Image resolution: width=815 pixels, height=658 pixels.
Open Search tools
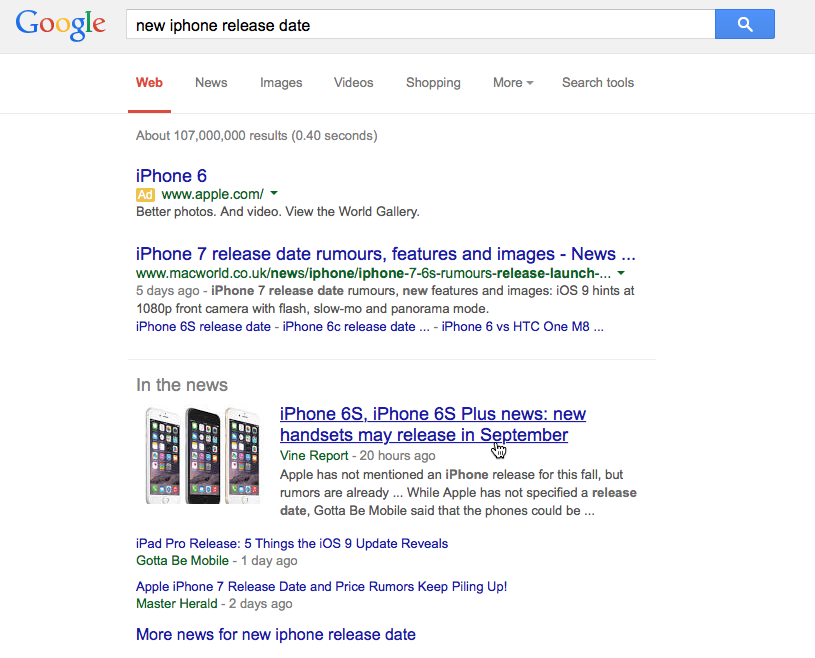pos(597,83)
